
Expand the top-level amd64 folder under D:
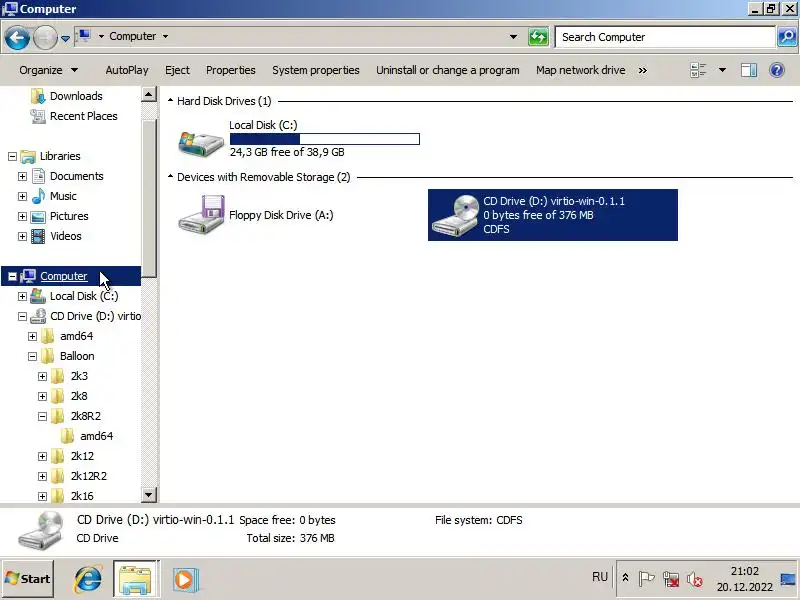(x=32, y=336)
